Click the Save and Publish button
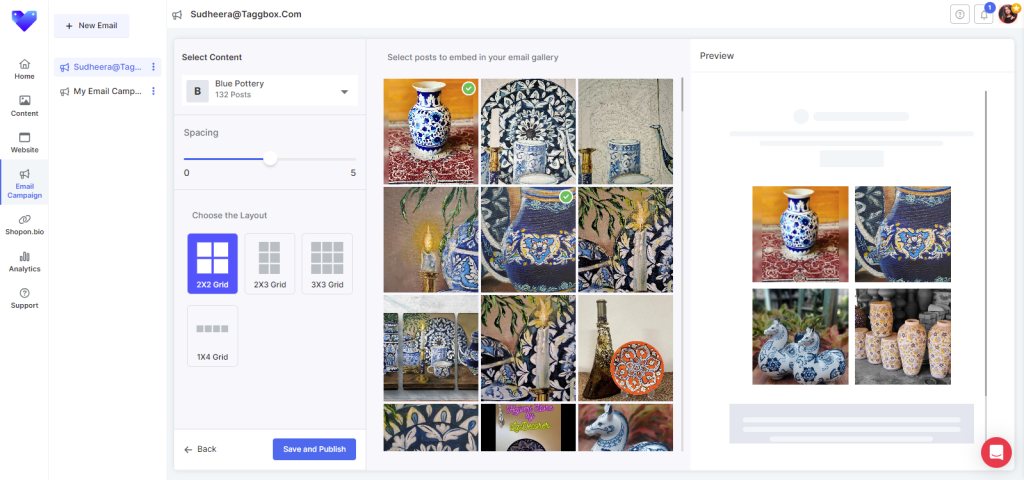Image resolution: width=1024 pixels, height=480 pixels. pos(314,449)
